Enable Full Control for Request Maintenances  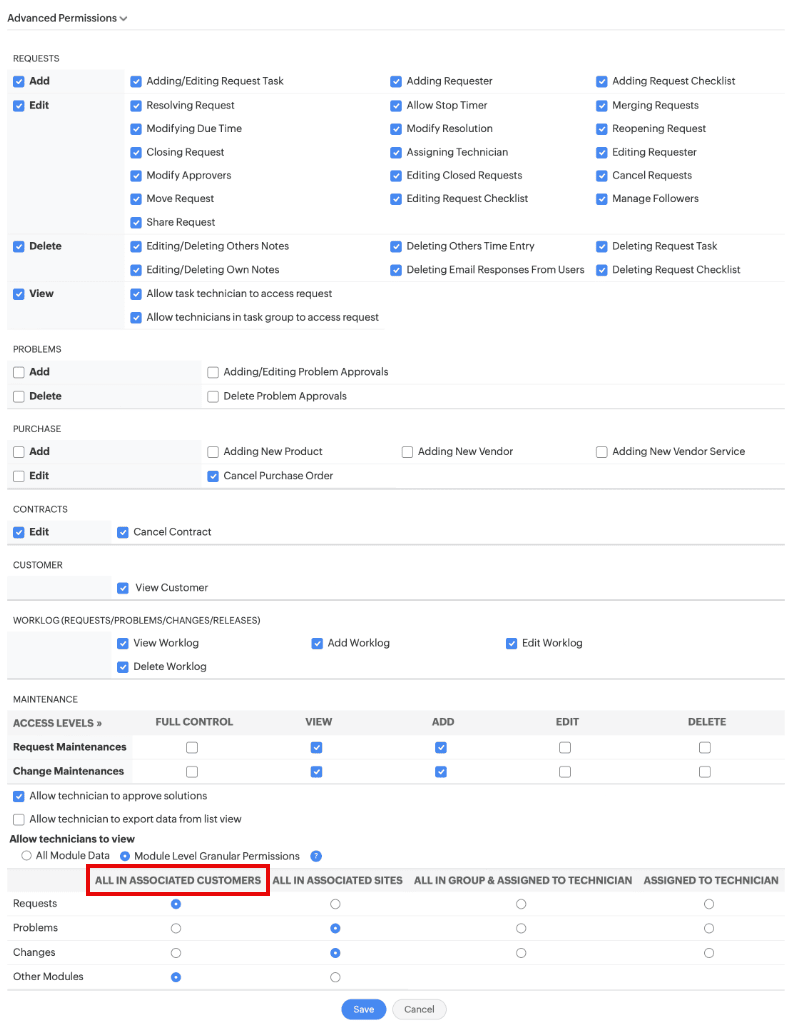coord(192,747)
